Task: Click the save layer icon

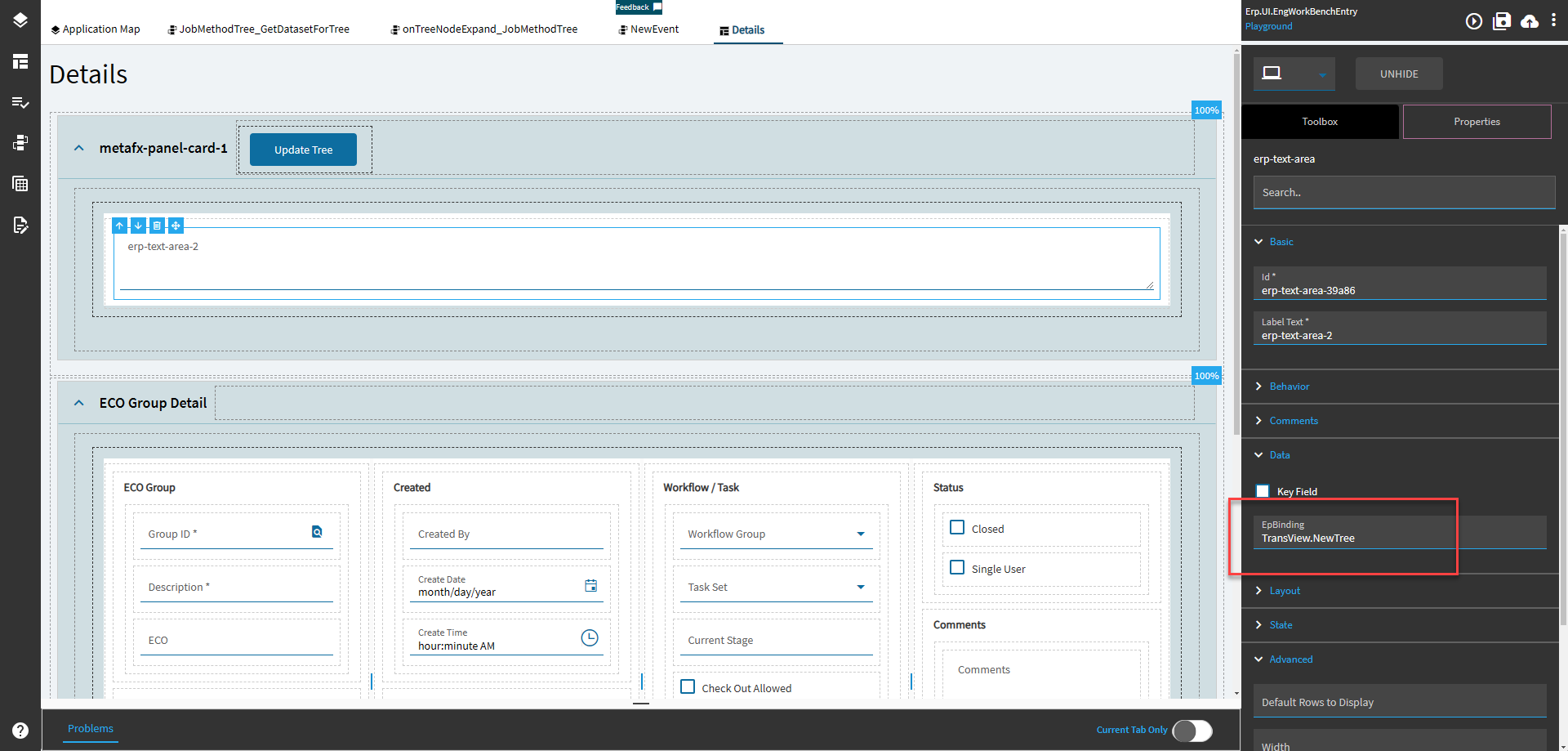Action: [1502, 21]
